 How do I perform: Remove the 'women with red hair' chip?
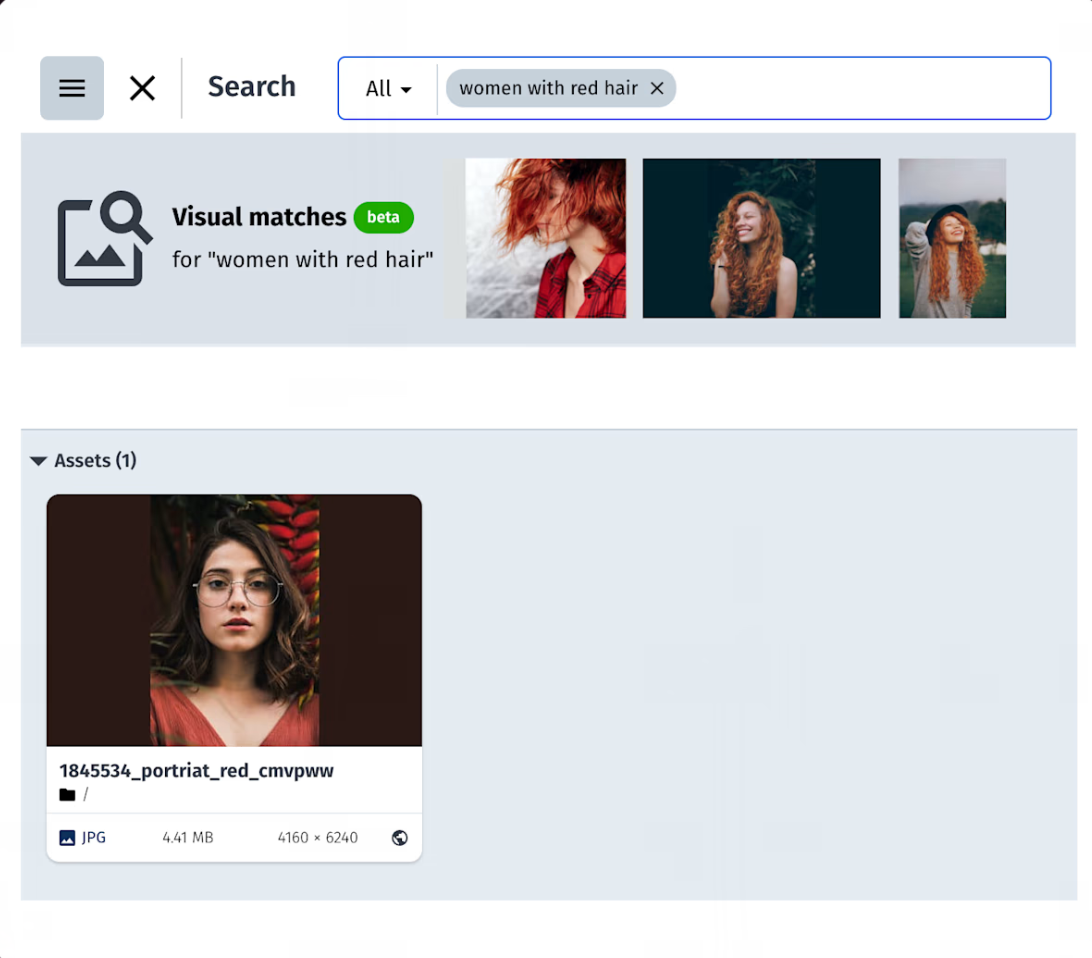pos(657,88)
